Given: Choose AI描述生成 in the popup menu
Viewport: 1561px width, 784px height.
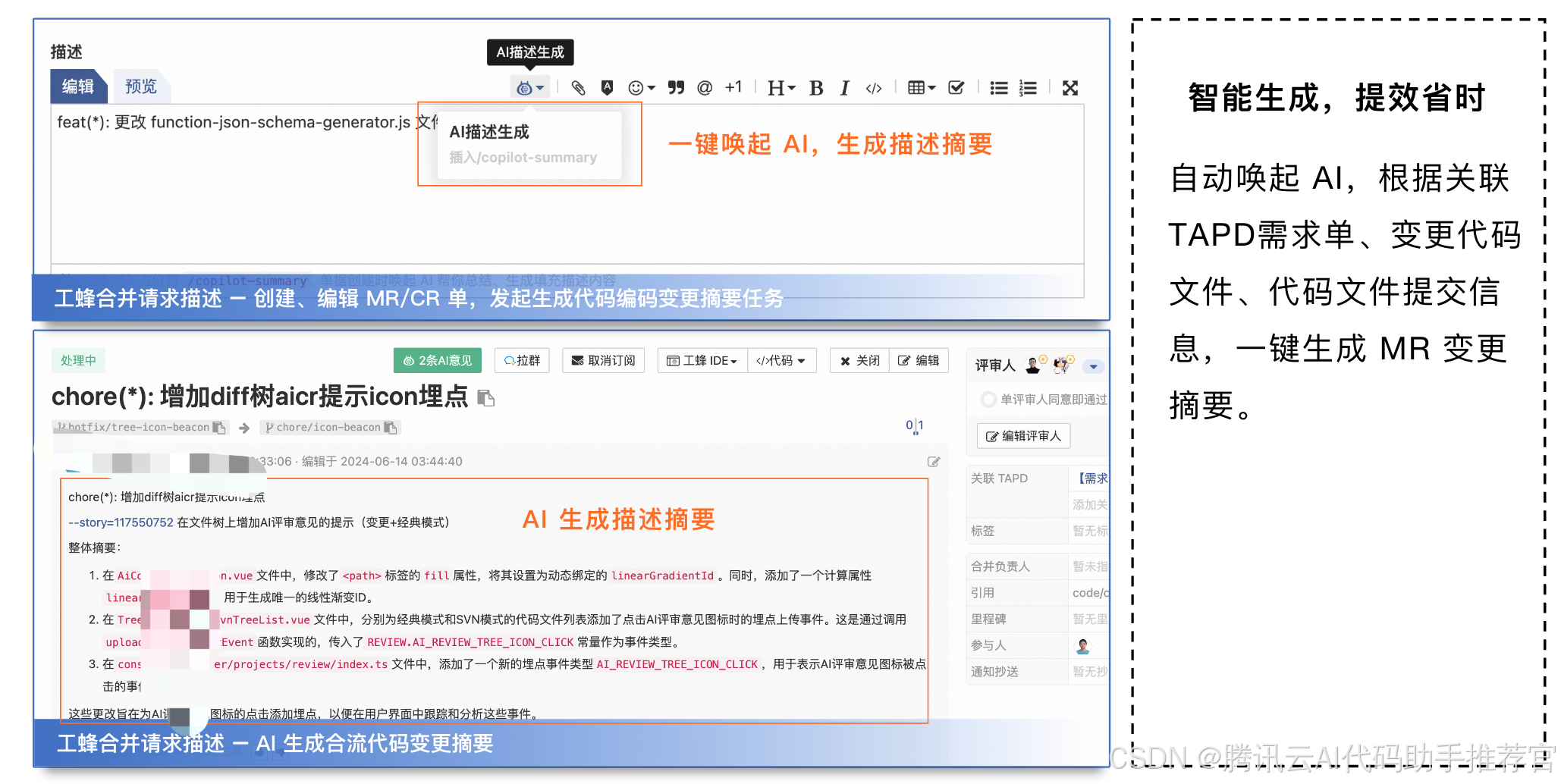Looking at the screenshot, I should tap(529, 144).
